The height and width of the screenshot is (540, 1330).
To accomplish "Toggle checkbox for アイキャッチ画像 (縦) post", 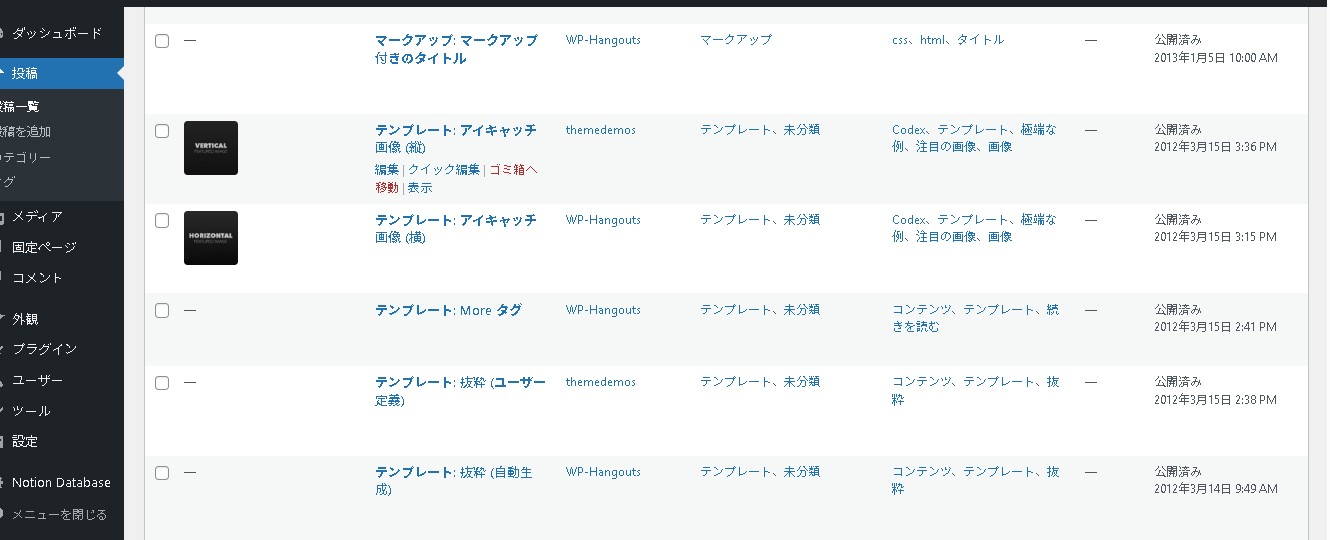I will [162, 131].
